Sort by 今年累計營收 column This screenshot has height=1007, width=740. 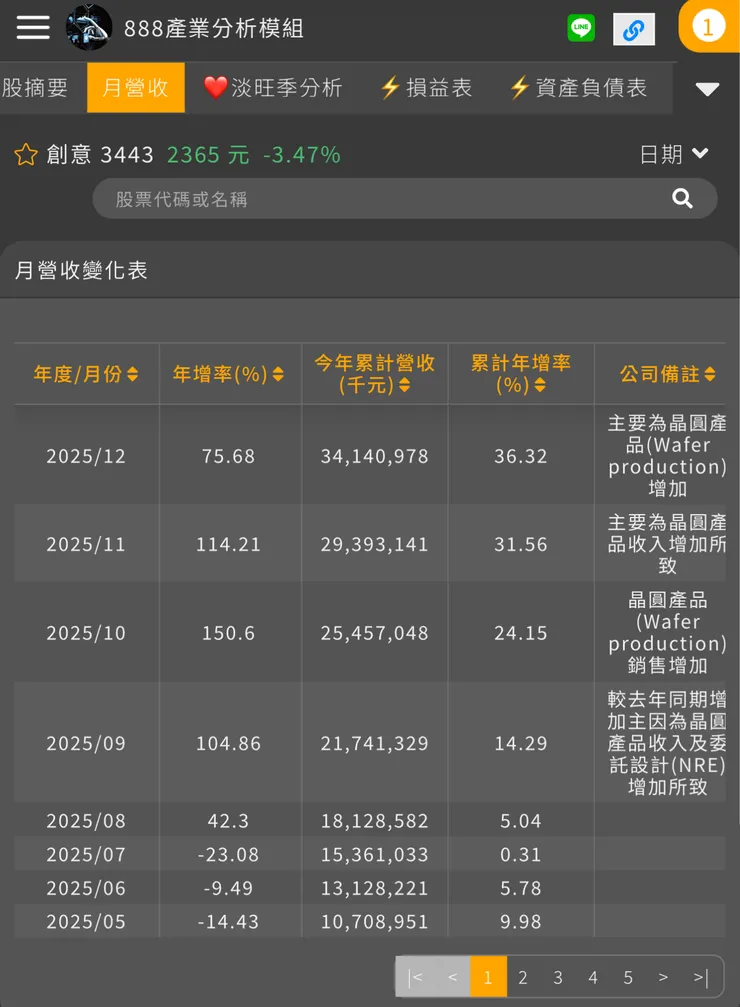tap(374, 374)
